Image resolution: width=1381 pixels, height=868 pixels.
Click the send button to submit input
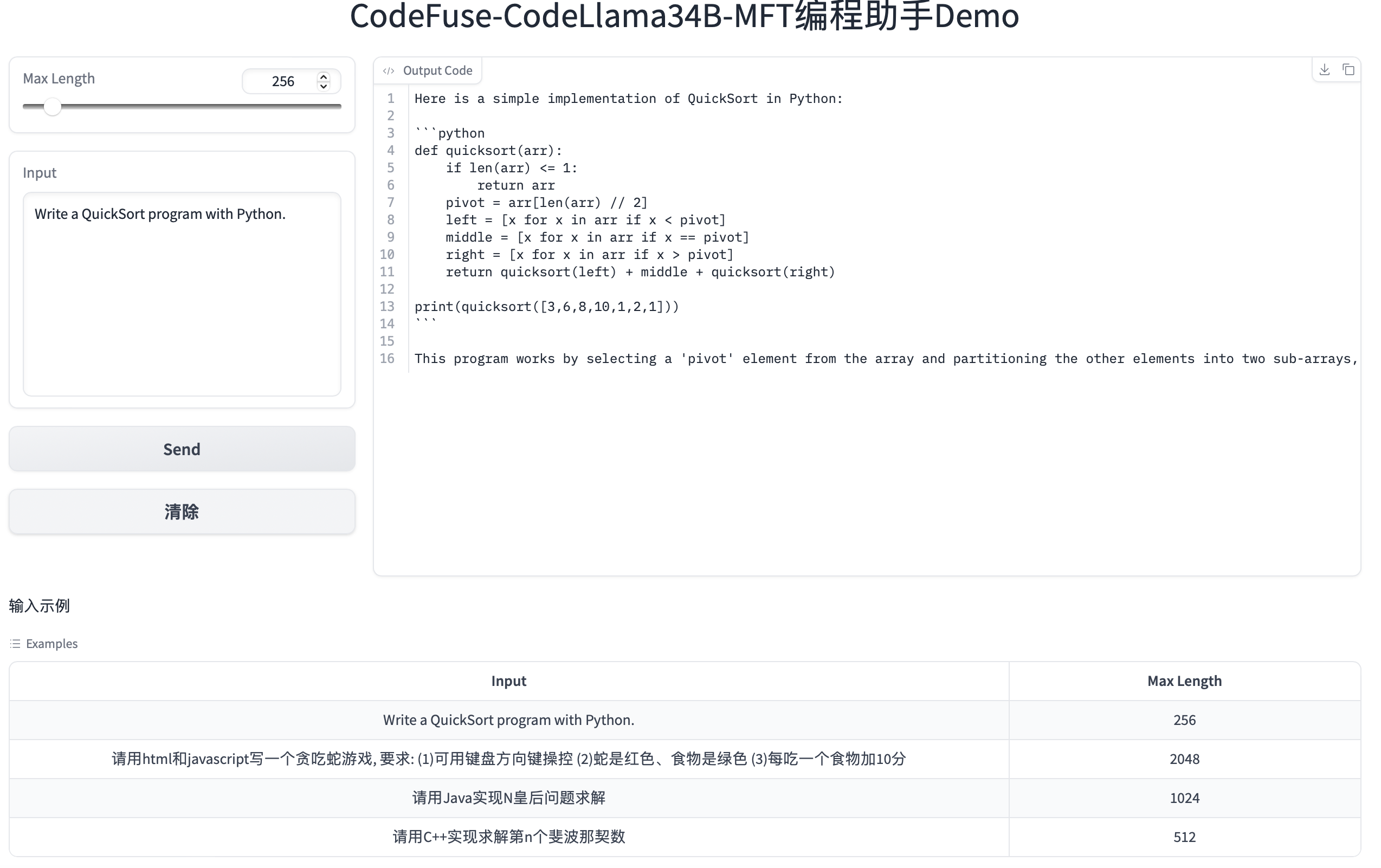click(x=182, y=449)
